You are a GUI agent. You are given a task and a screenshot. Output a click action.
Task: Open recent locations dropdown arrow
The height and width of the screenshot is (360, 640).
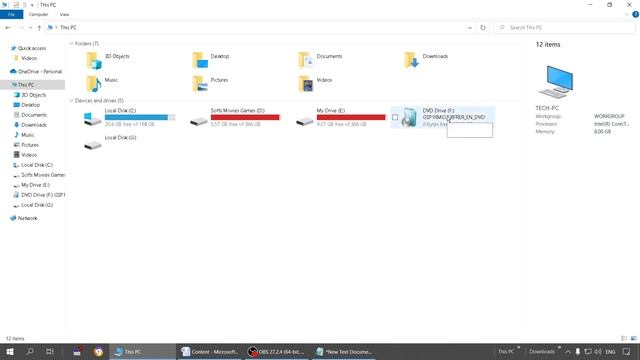(x=30, y=27)
